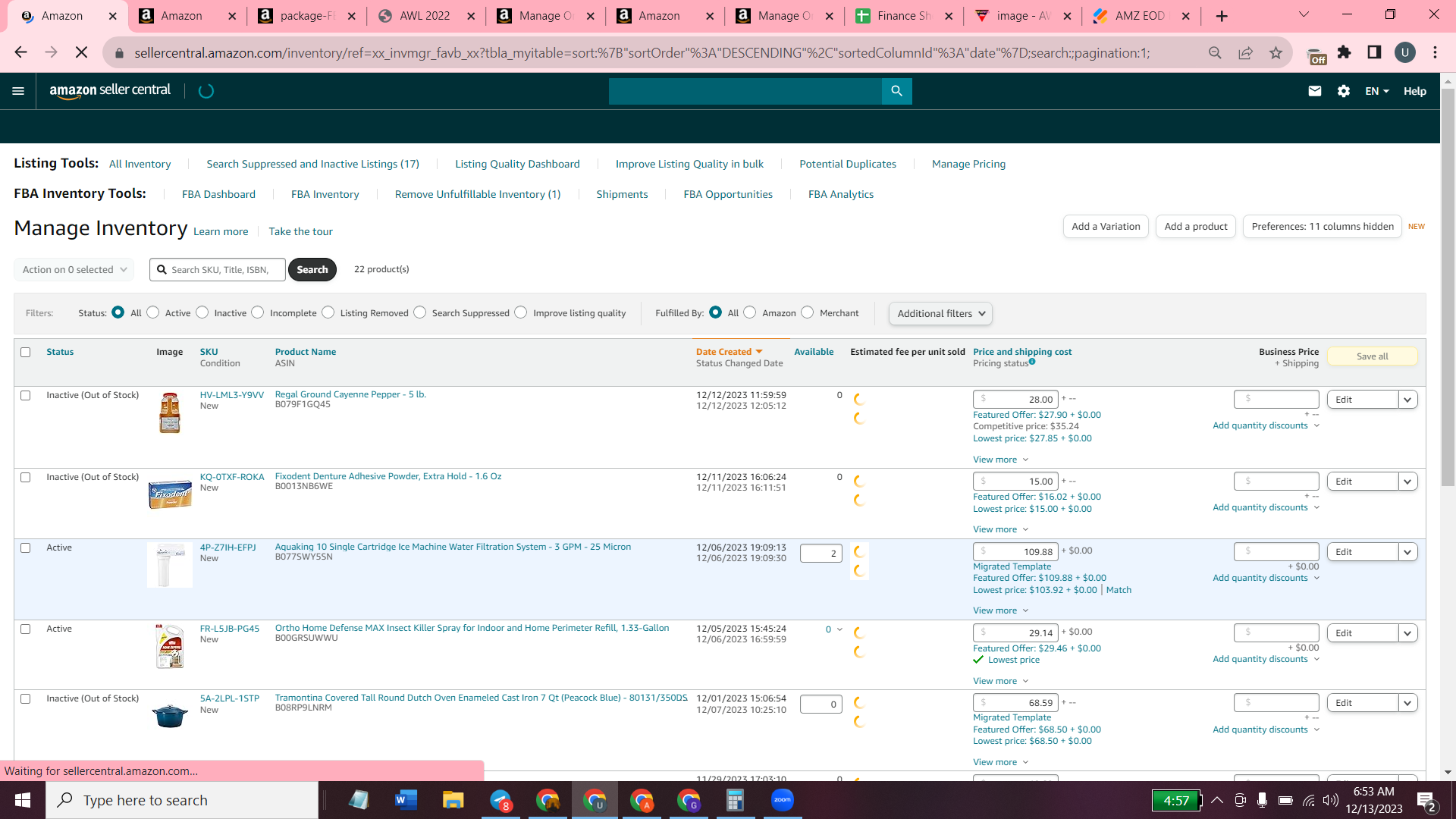The width and height of the screenshot is (1456, 819).
Task: Open the browser extensions puzzle icon
Action: (x=1345, y=52)
